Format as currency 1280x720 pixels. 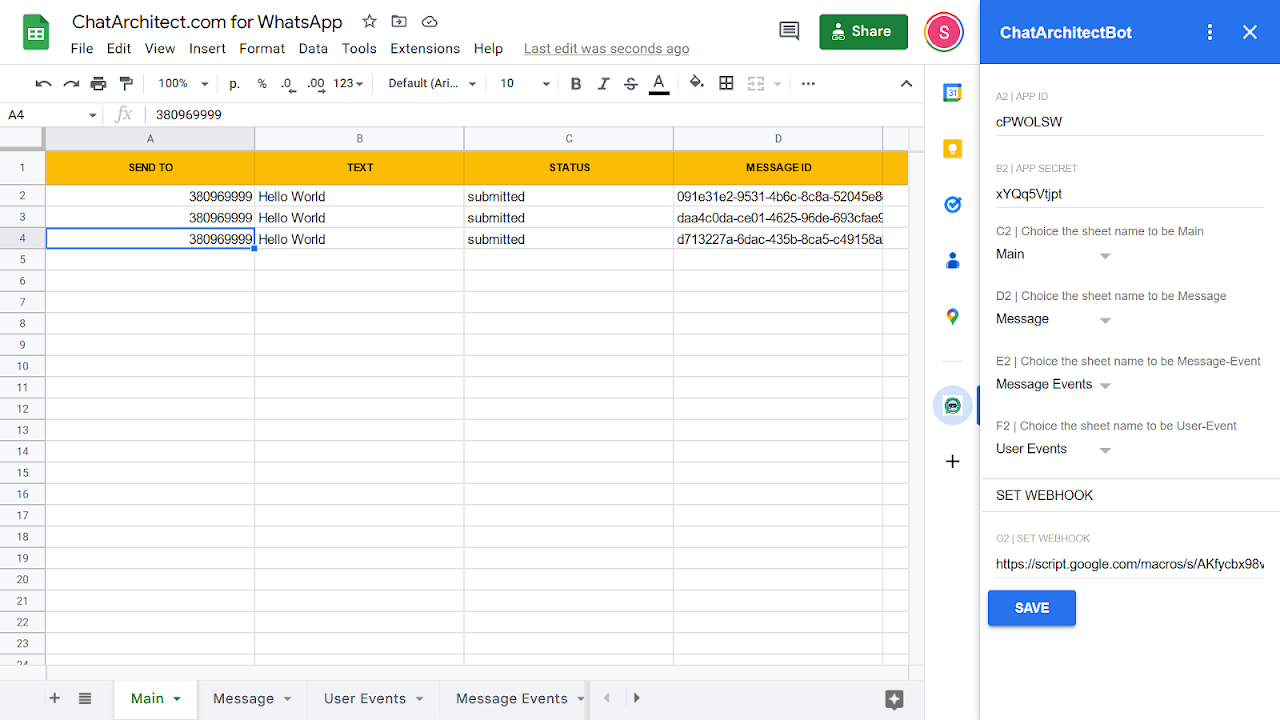point(234,84)
